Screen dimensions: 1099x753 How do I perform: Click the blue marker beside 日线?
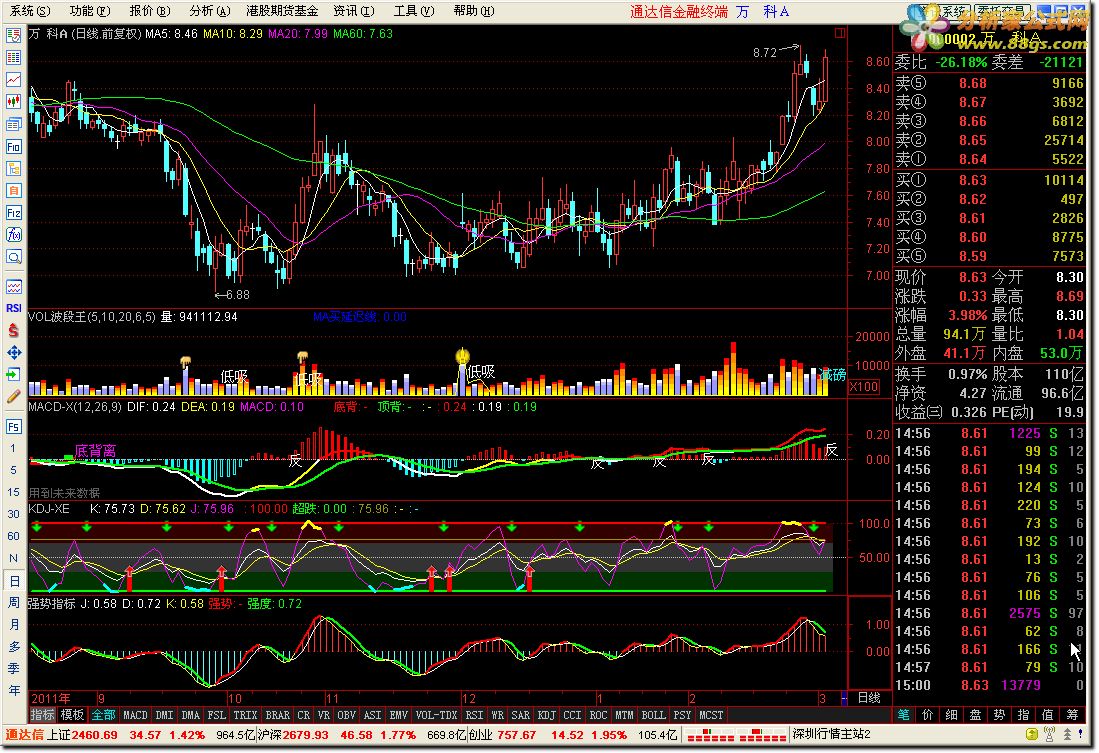pyautogui.click(x=844, y=698)
